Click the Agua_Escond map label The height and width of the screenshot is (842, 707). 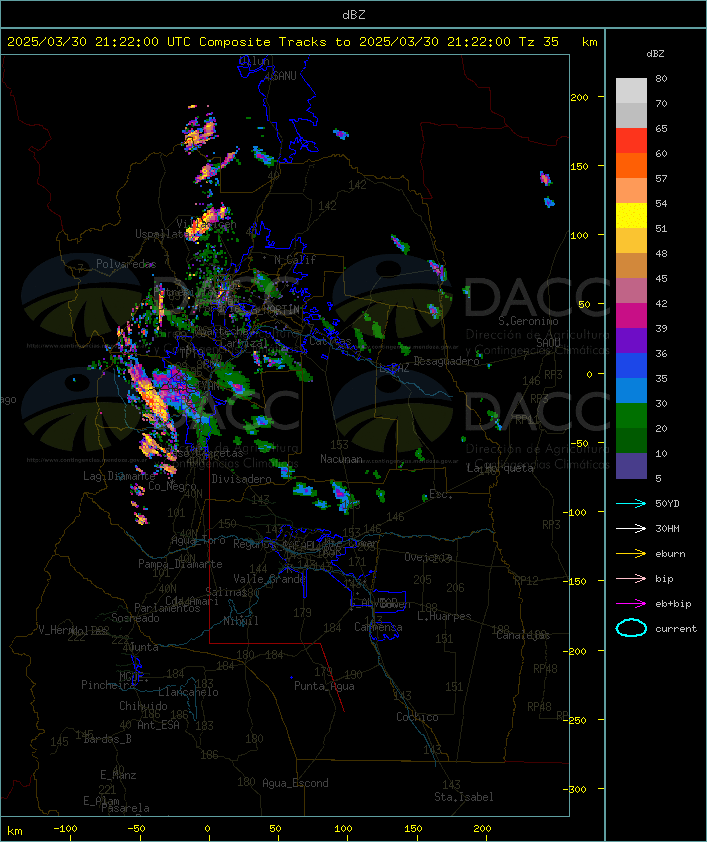point(295,783)
